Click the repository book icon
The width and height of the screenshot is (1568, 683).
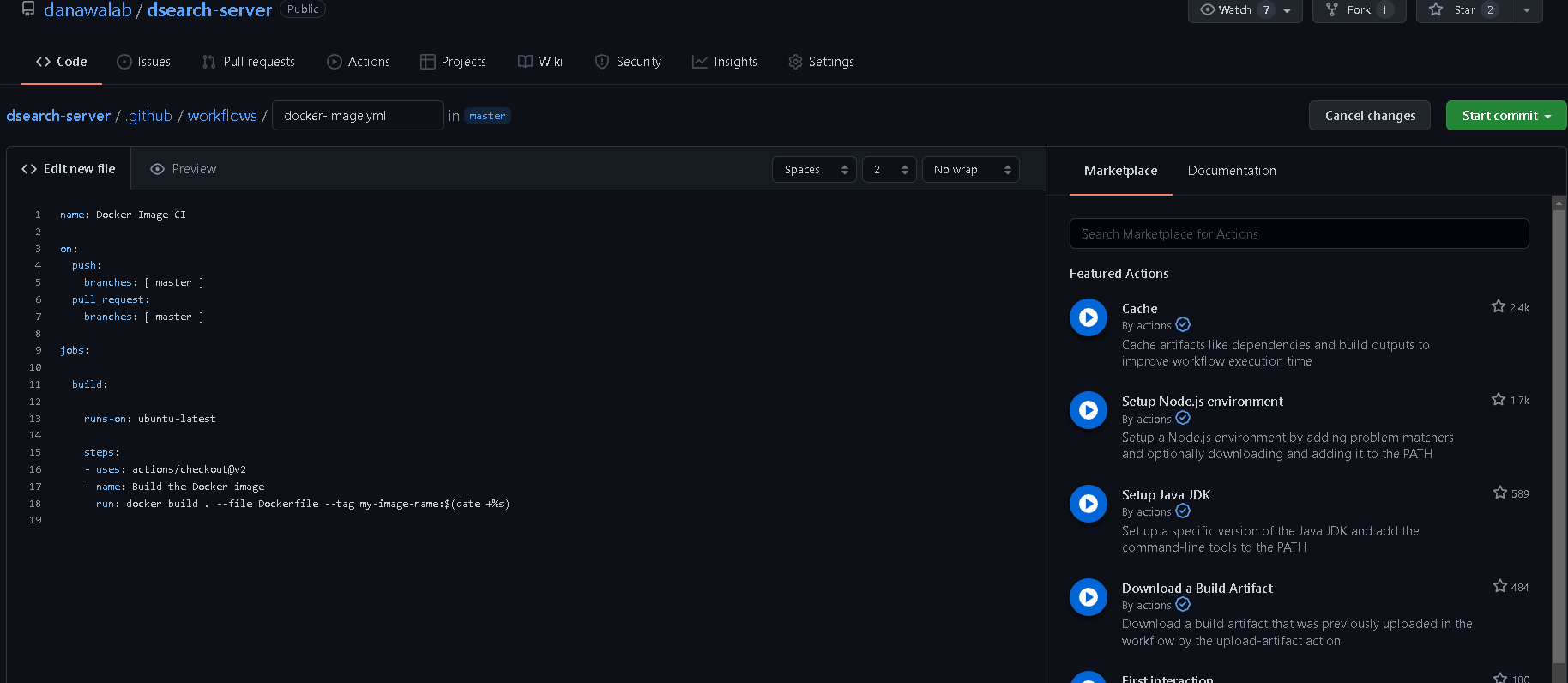pyautogui.click(x=28, y=9)
